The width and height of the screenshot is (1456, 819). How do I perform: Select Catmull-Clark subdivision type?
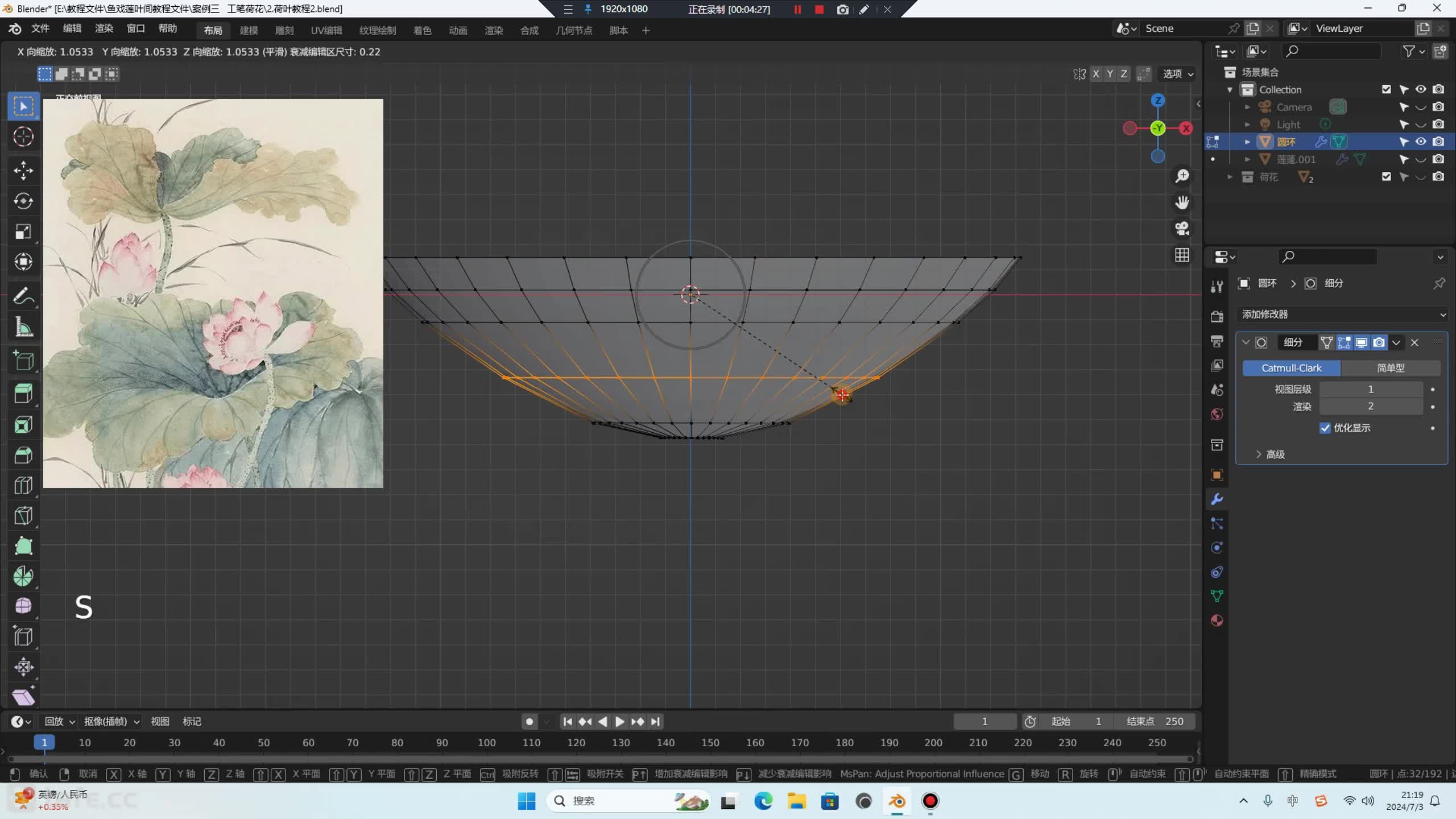point(1292,368)
